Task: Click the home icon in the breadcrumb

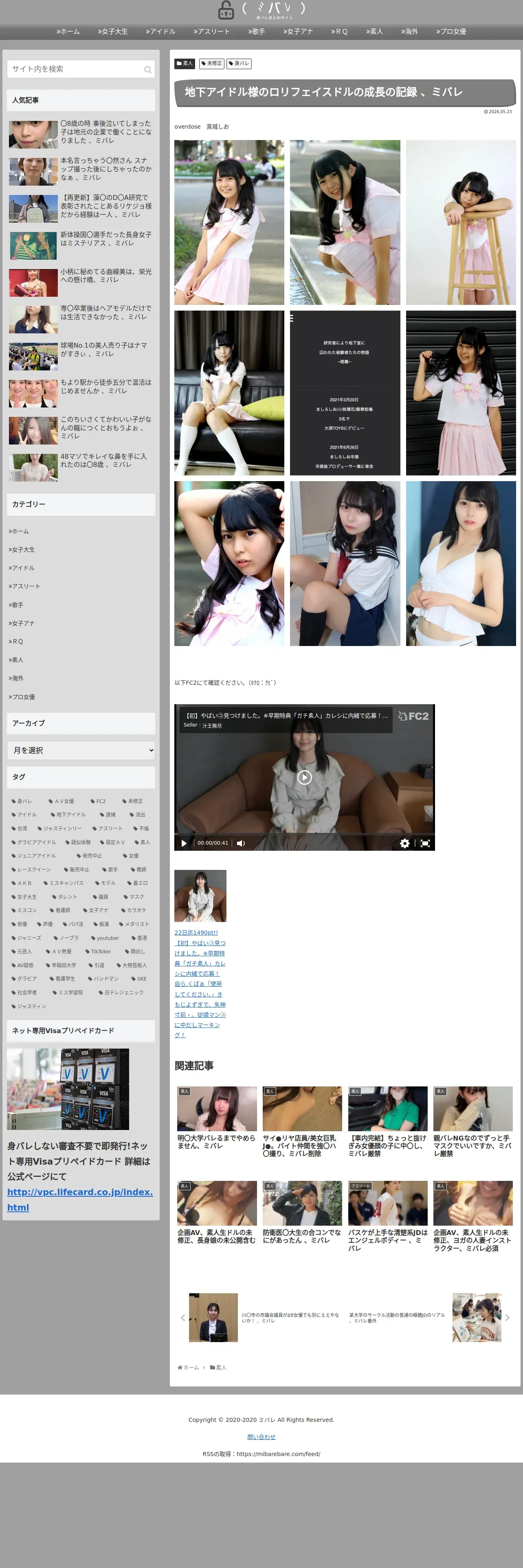Action: tap(180, 1368)
